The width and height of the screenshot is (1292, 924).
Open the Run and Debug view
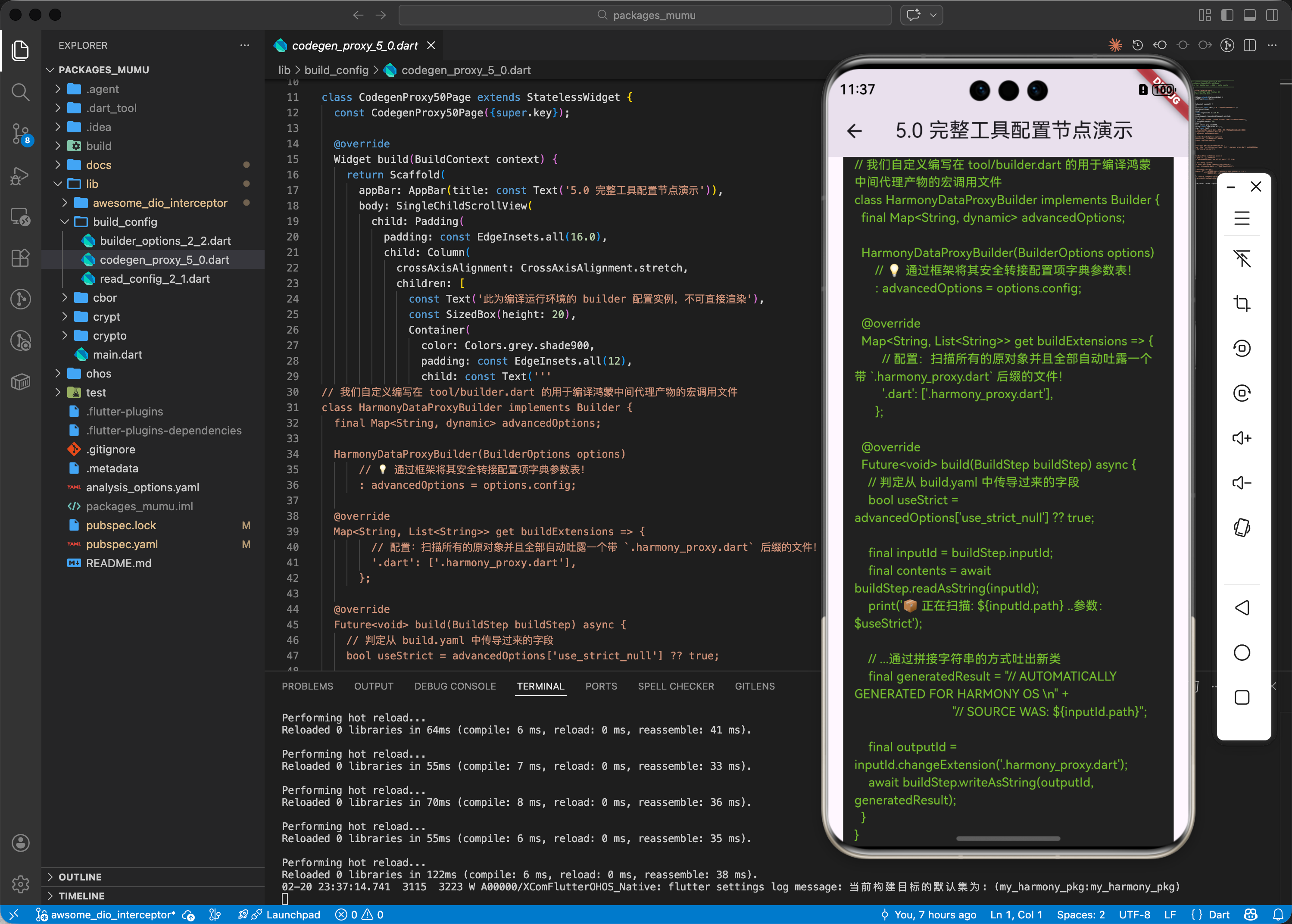[21, 176]
